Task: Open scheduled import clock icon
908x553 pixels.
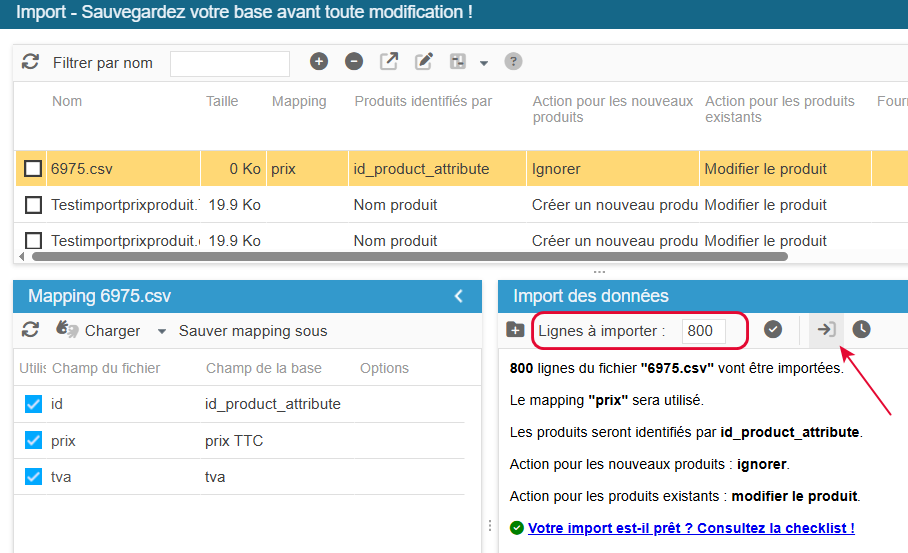Action: [861, 329]
